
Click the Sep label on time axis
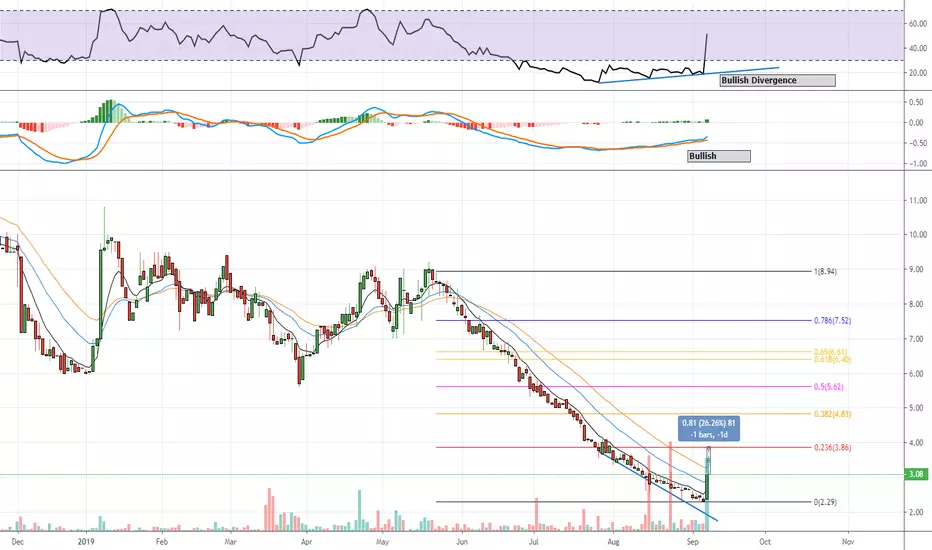(692, 542)
